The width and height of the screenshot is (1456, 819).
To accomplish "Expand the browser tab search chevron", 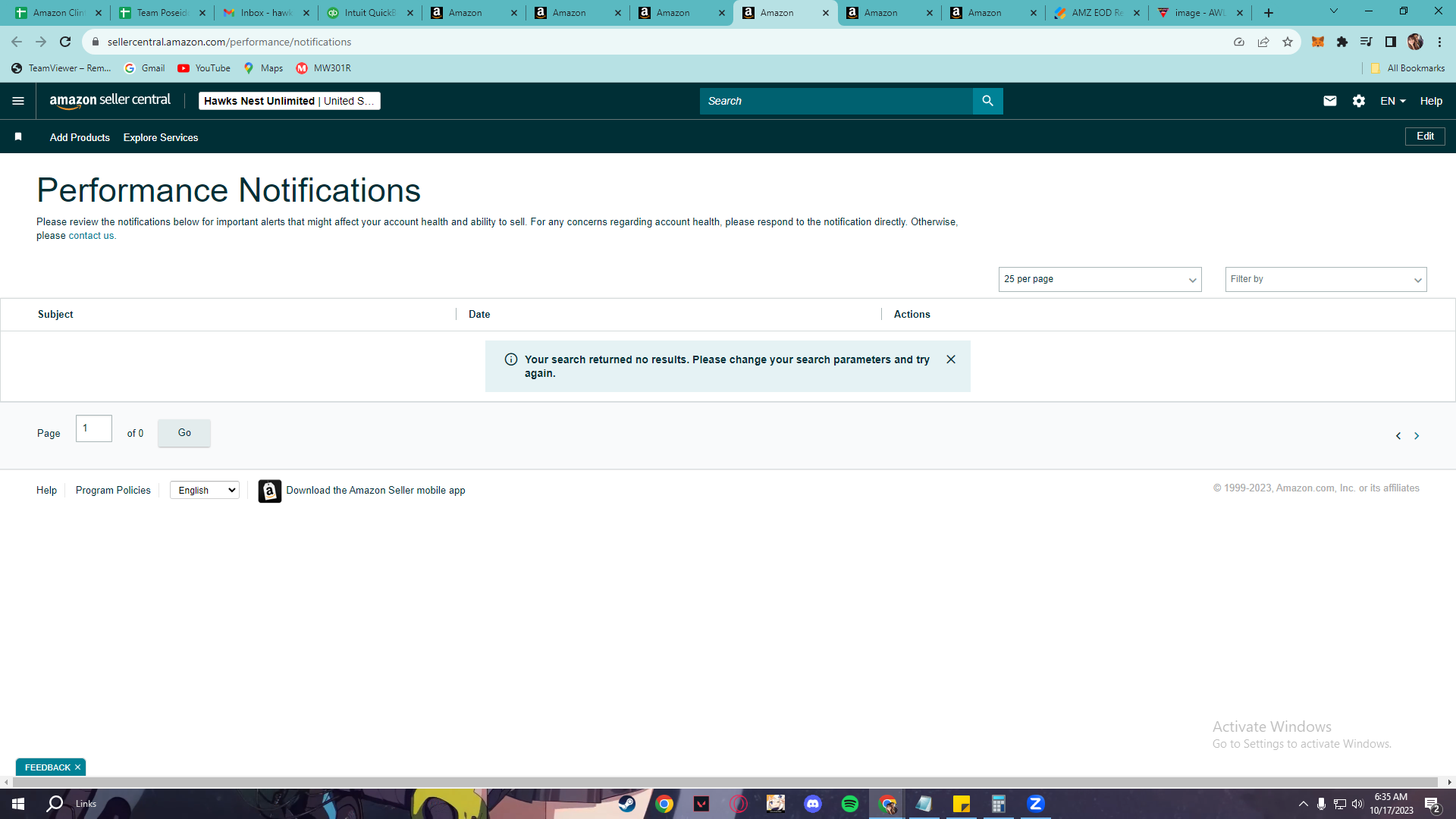I will [x=1333, y=11].
